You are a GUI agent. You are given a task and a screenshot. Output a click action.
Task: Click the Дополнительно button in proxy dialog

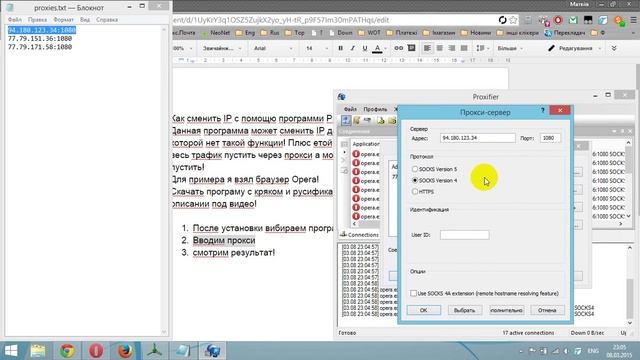coord(507,310)
